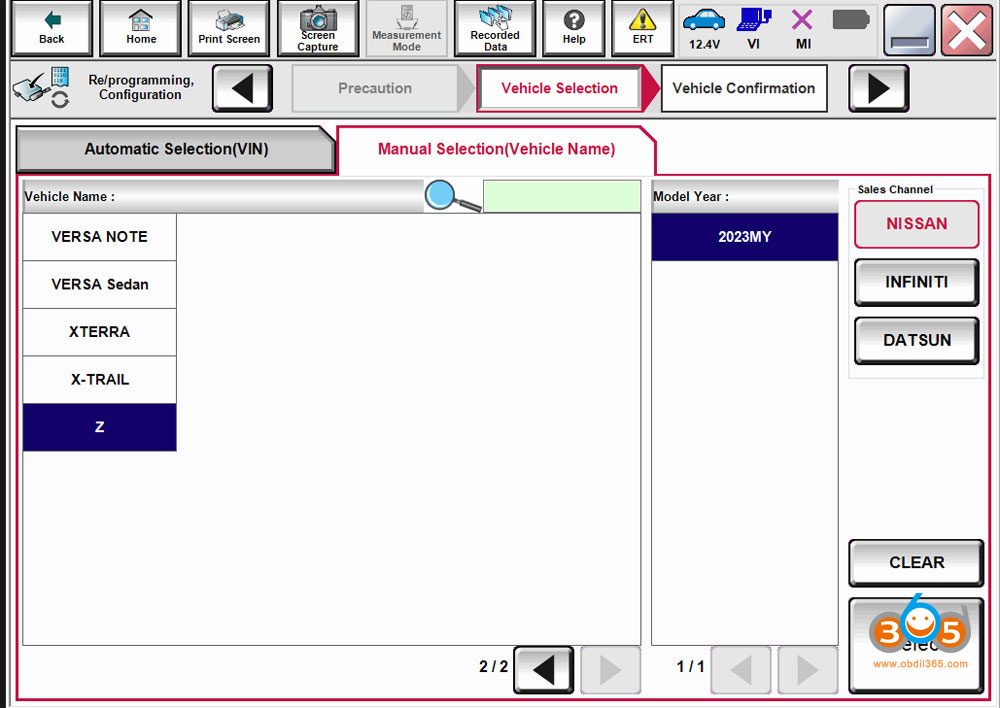Click the 1 / 1 page indicator

coord(690,667)
